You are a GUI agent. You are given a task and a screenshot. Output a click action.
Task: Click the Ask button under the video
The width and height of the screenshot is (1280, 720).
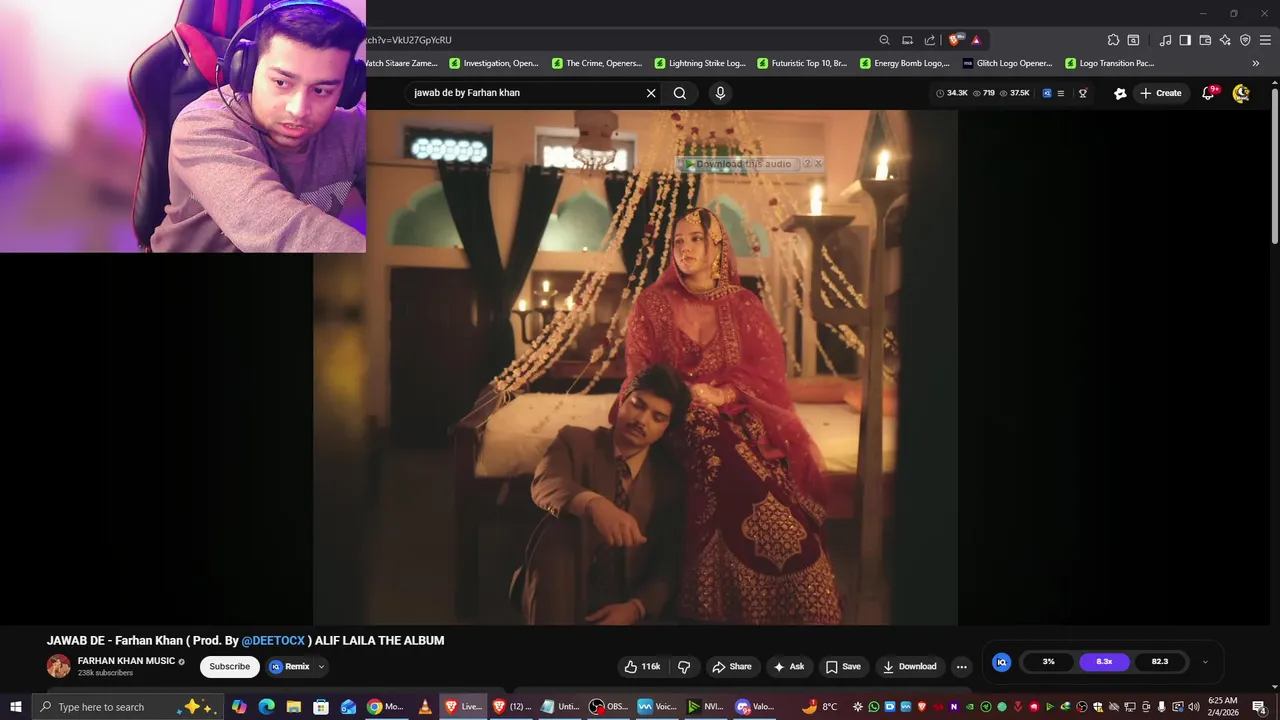coord(789,666)
